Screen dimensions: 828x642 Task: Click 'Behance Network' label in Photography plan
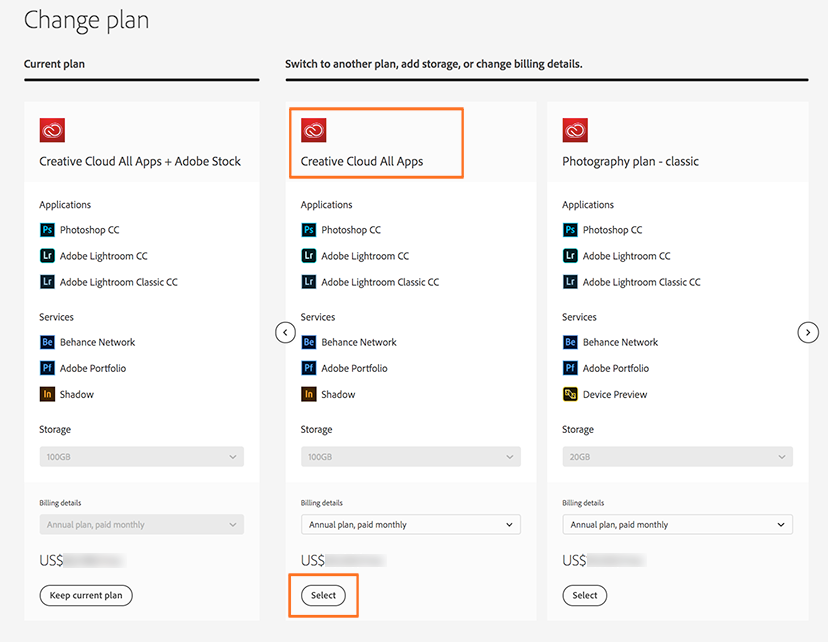coord(620,342)
